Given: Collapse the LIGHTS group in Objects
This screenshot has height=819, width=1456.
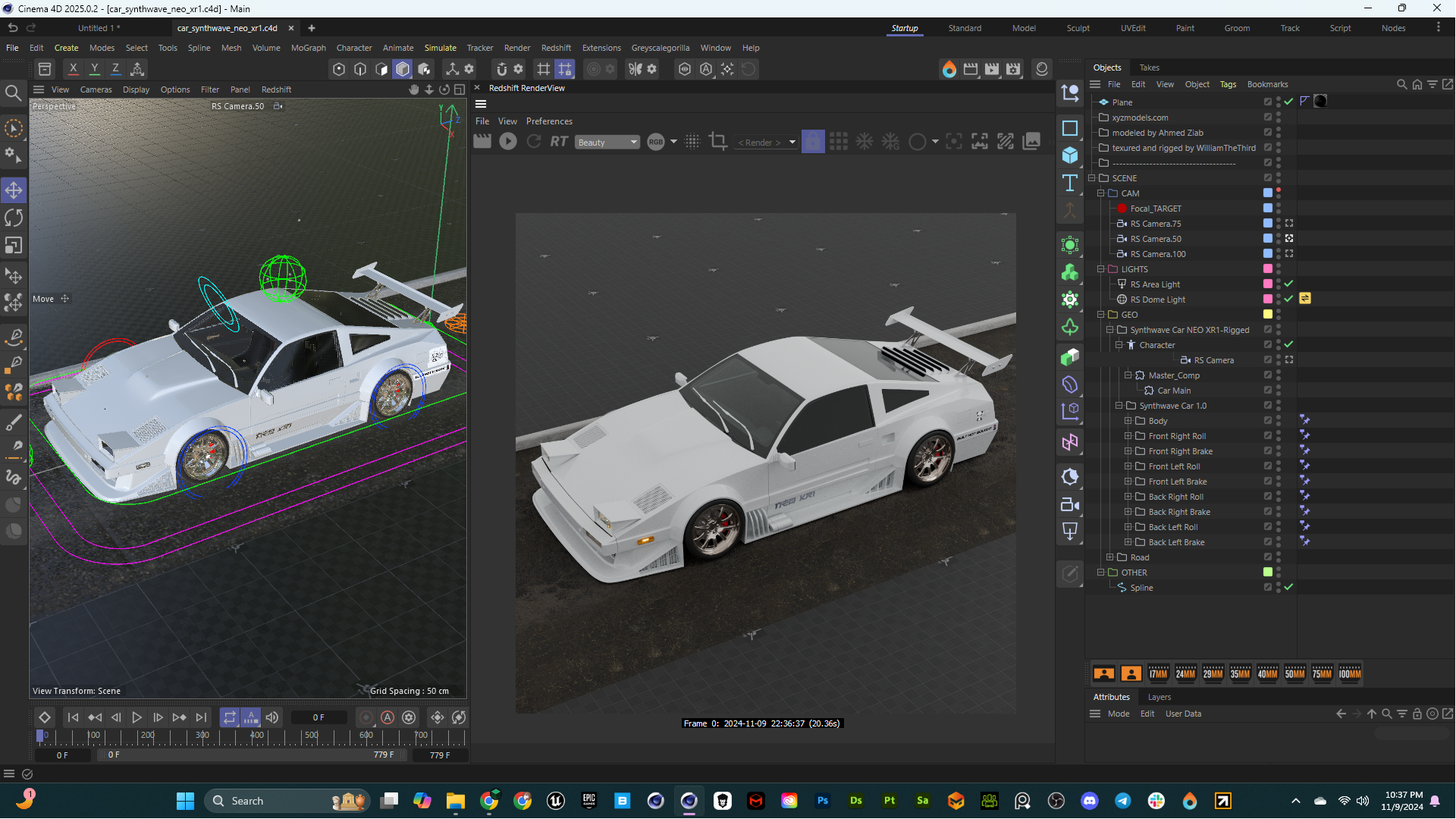Looking at the screenshot, I should 1100,269.
